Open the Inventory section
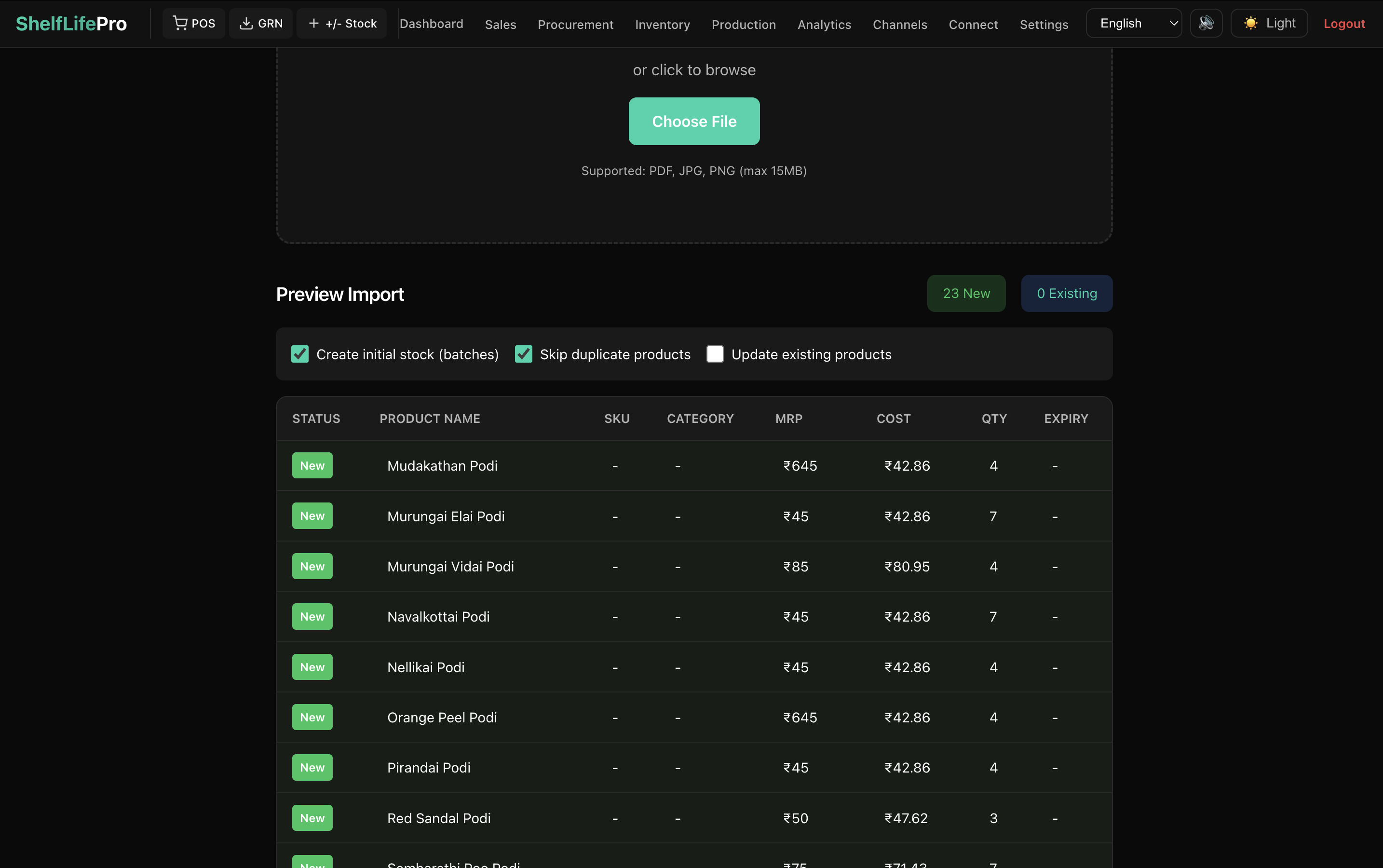 tap(663, 25)
